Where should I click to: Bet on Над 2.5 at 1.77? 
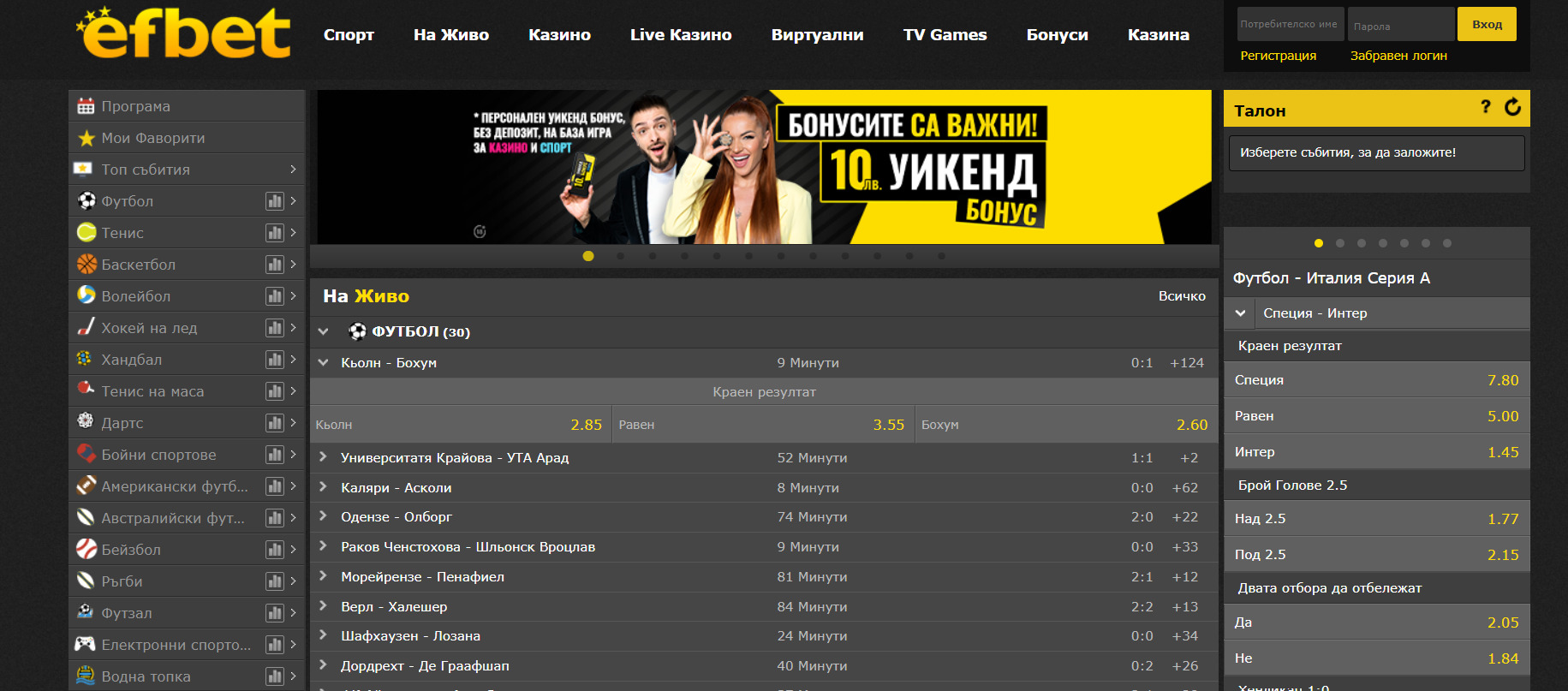click(x=1377, y=519)
